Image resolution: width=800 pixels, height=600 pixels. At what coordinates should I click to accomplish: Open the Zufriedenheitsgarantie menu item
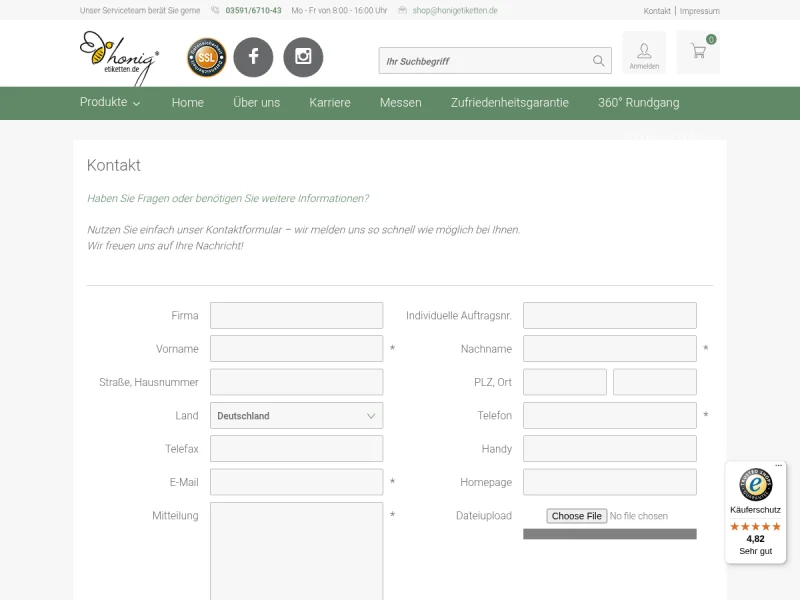click(x=509, y=103)
